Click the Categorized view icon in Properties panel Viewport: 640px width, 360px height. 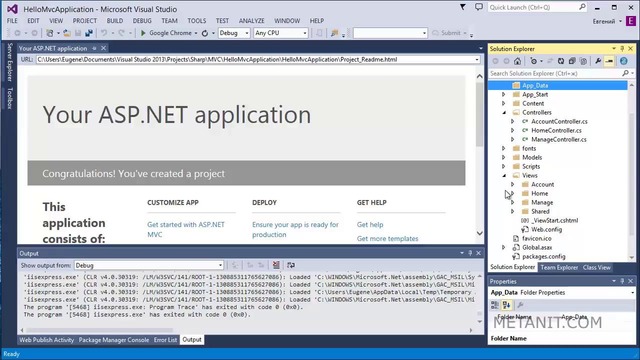495,305
